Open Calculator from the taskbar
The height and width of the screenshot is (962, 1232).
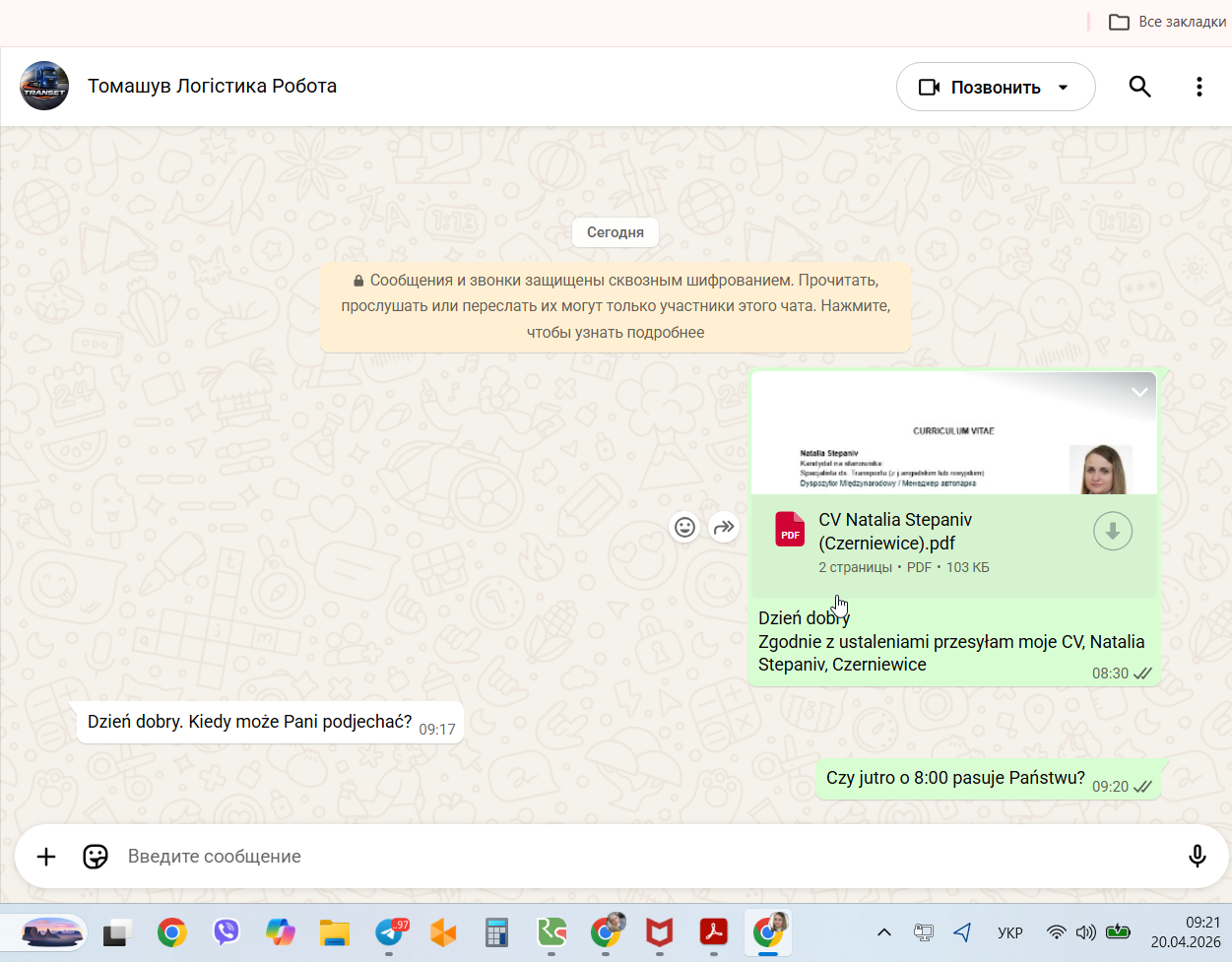(497, 932)
